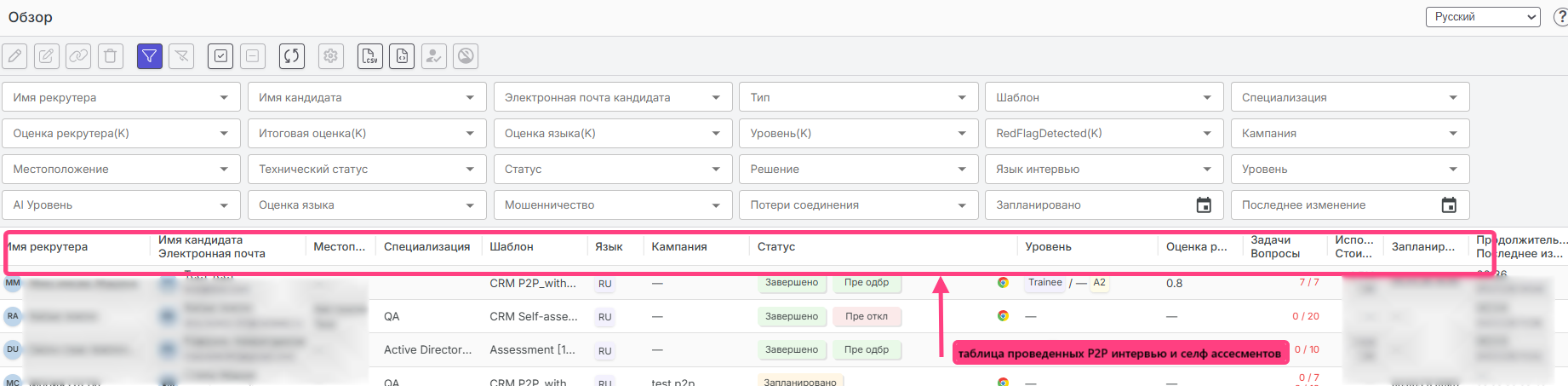Click the user approve icon
Image resolution: width=1568 pixels, height=386 pixels.
pos(434,56)
